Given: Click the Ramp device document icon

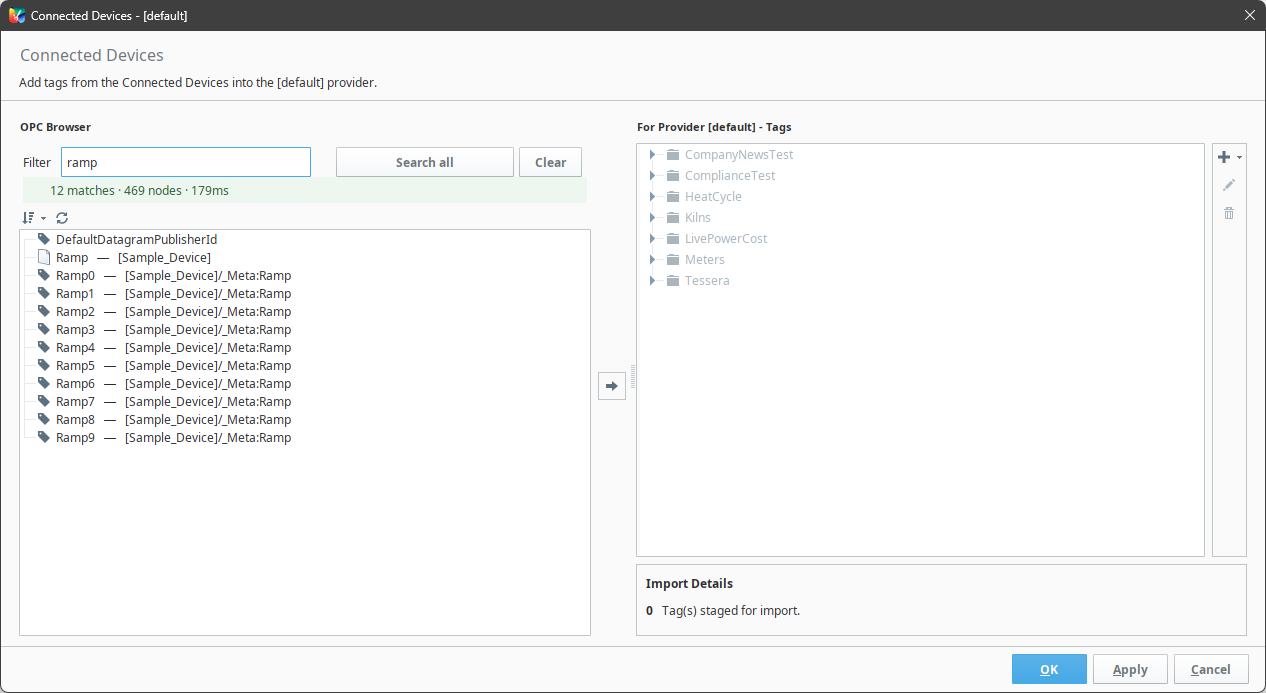Looking at the screenshot, I should pyautogui.click(x=44, y=257).
